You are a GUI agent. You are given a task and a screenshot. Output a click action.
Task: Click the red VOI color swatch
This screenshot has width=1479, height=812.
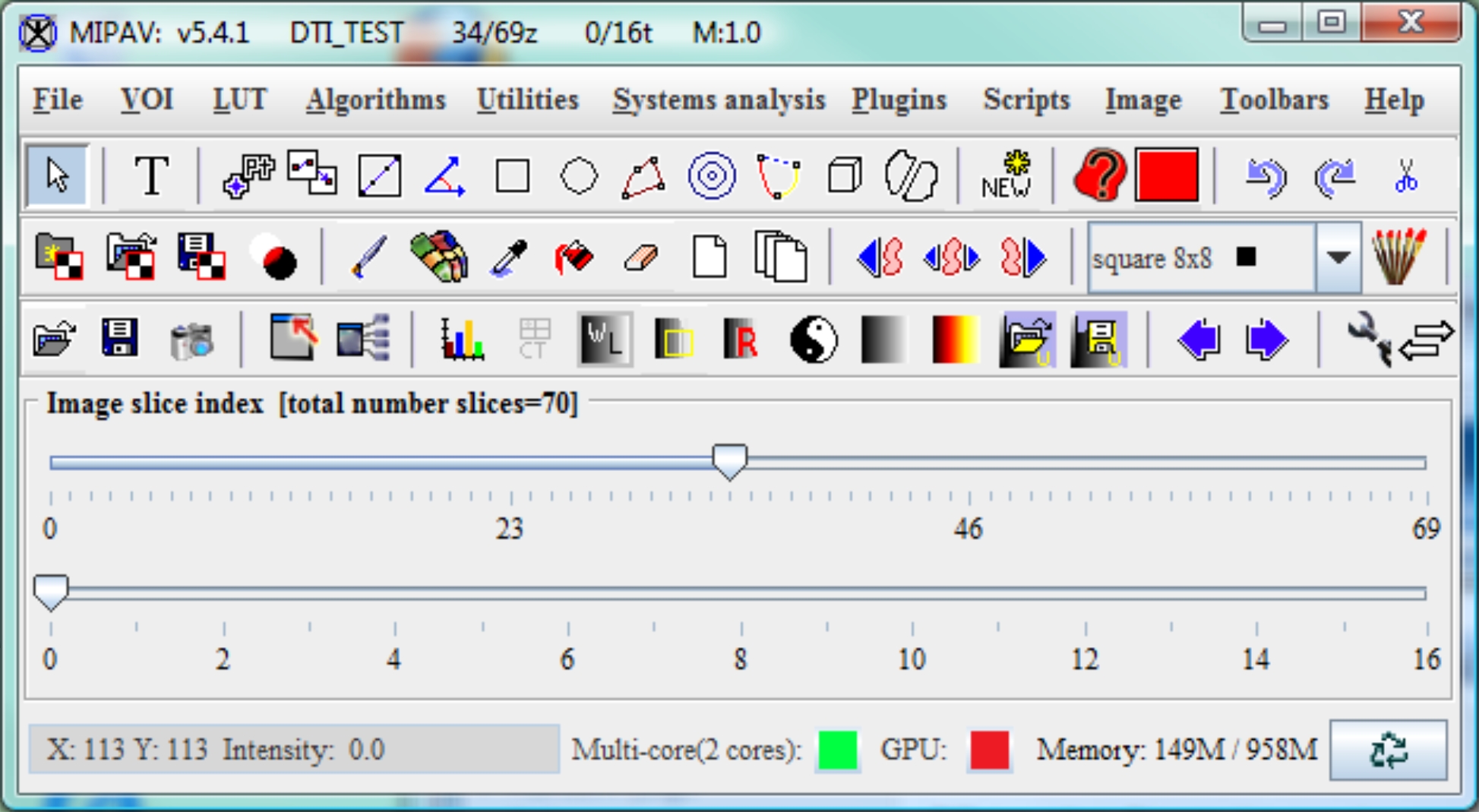point(1167,176)
